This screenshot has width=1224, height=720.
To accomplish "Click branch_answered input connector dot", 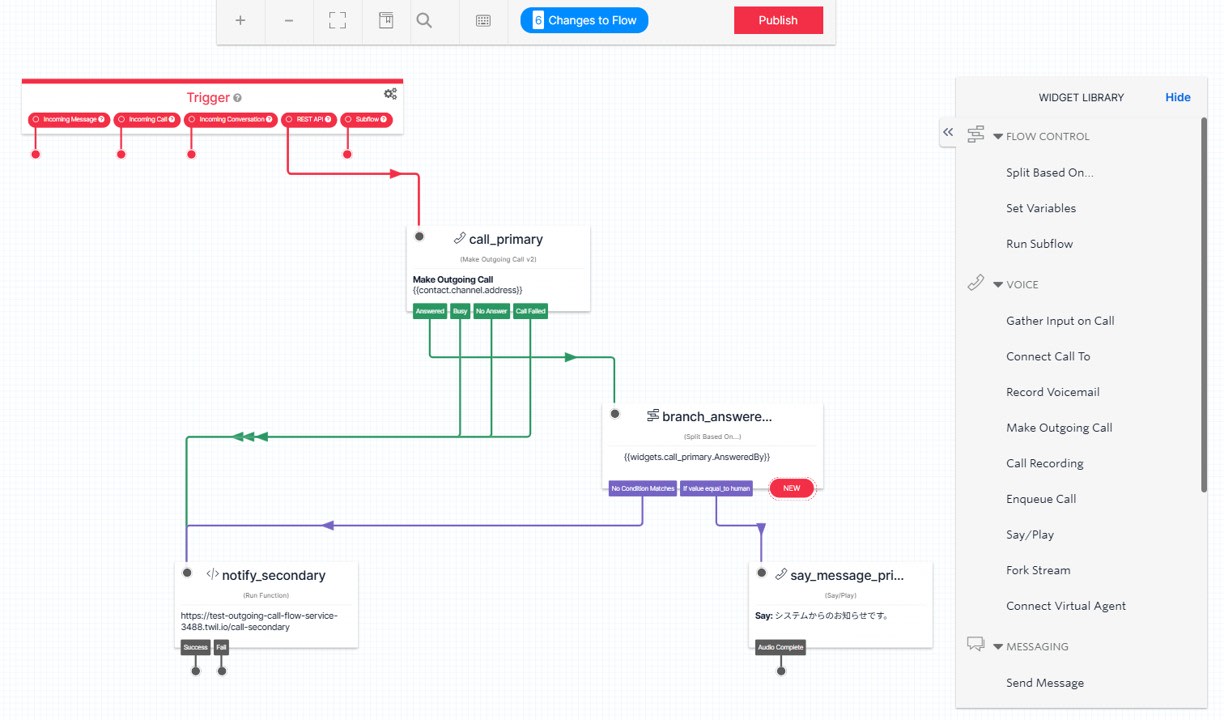I will (615, 414).
